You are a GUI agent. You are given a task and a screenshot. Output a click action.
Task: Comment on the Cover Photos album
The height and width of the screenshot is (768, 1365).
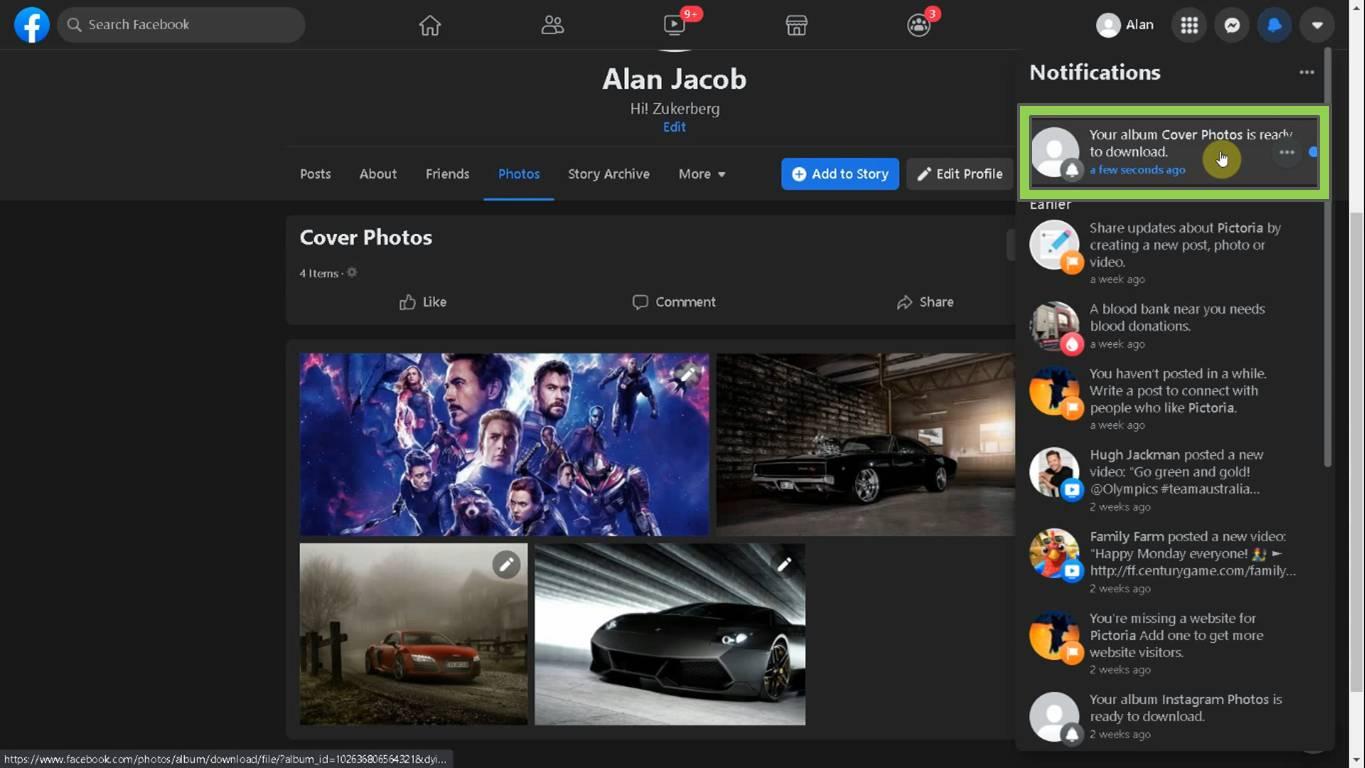point(673,302)
